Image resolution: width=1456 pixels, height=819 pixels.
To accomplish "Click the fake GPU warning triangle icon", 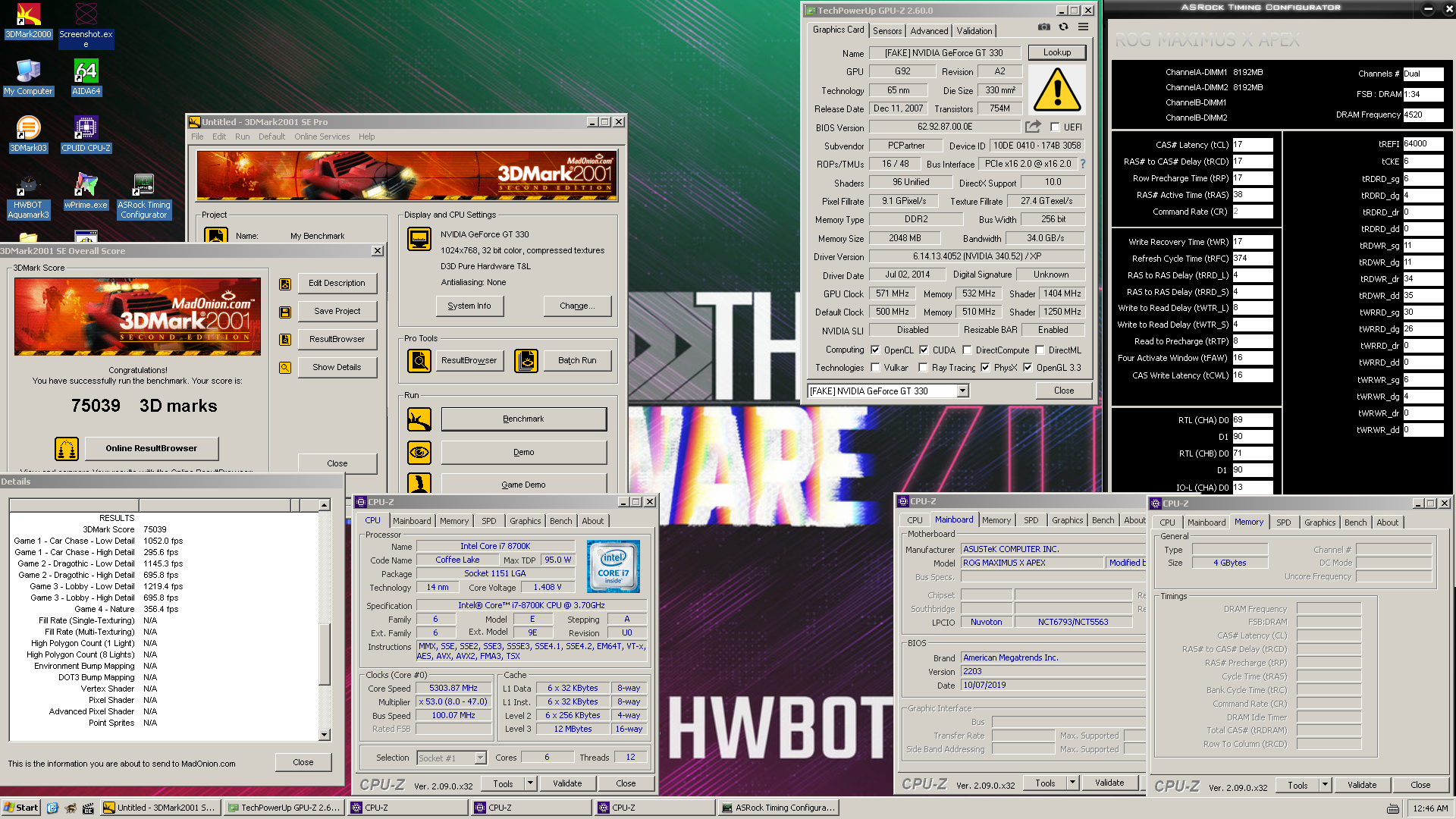I will pyautogui.click(x=1057, y=89).
